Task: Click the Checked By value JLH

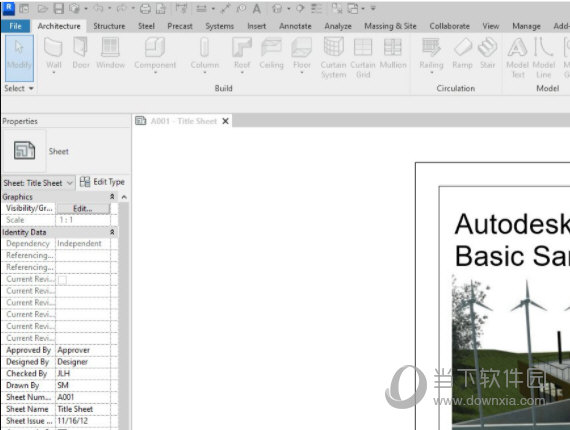Action: tap(83, 374)
